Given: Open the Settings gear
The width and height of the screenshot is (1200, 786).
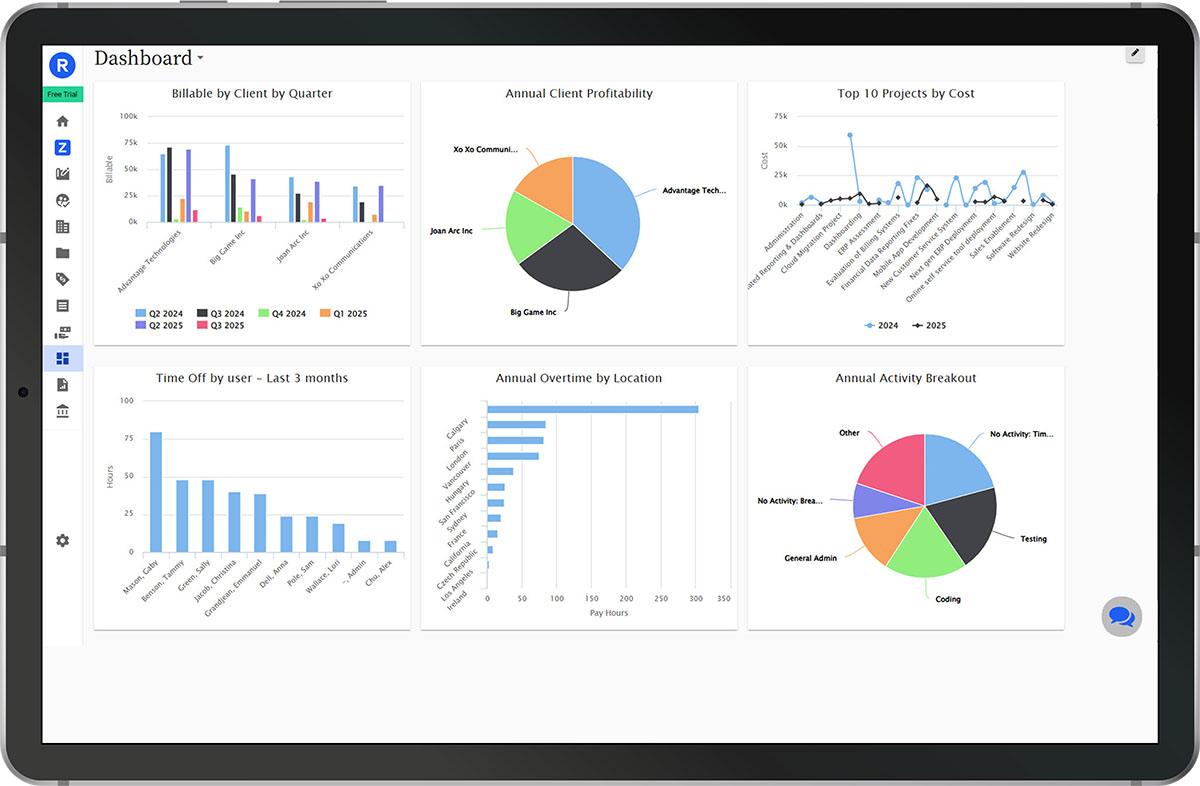Looking at the screenshot, I should (x=62, y=540).
